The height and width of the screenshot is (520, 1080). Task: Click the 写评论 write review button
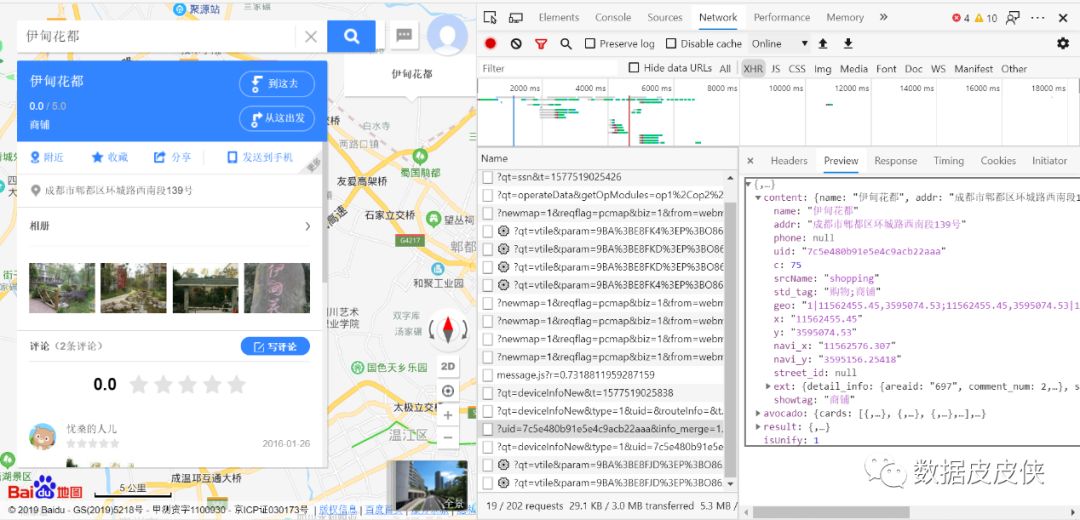[x=275, y=346]
